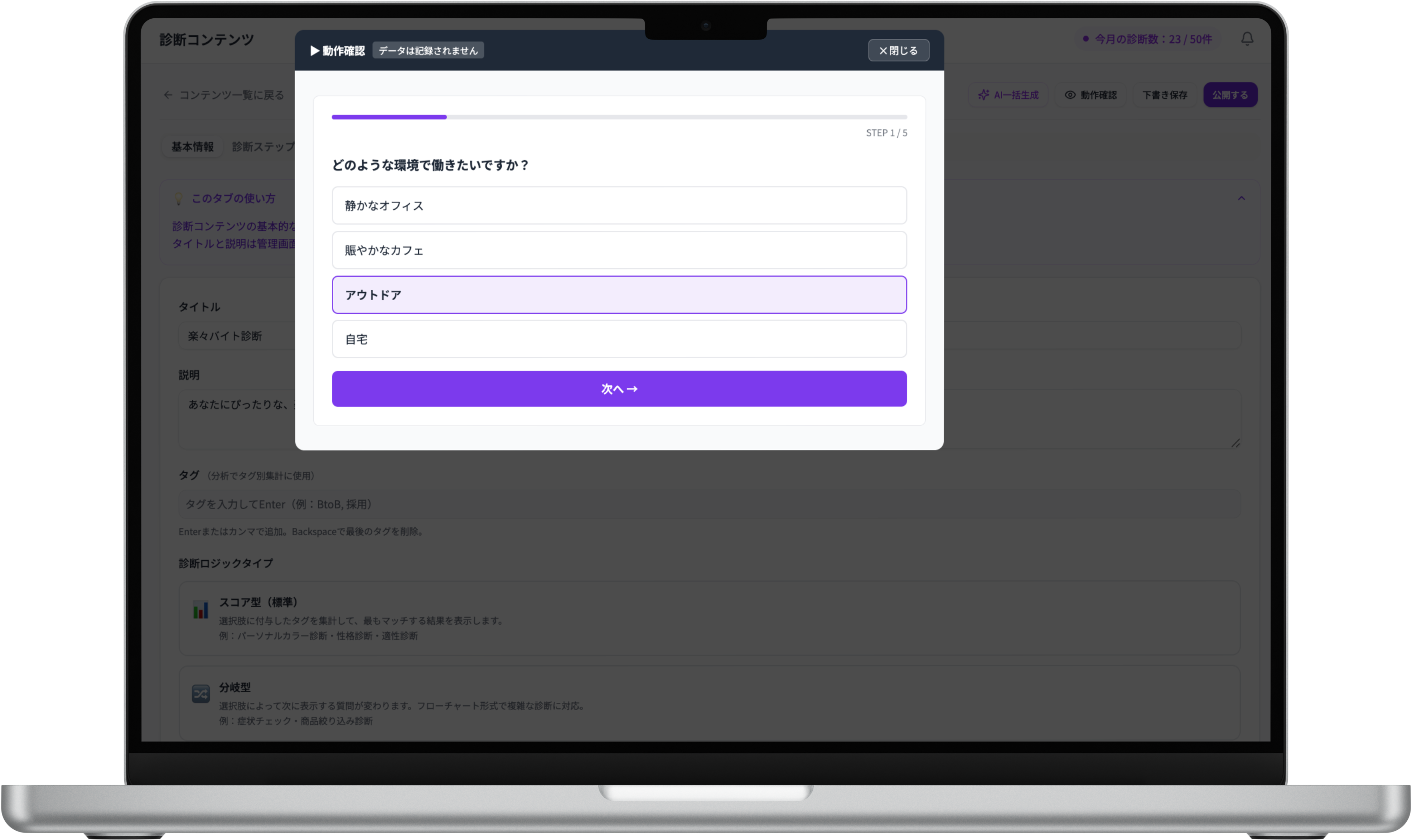The height and width of the screenshot is (840, 1412).
Task: Click the shuffle icon of 分岐型
Action: pyautogui.click(x=201, y=693)
